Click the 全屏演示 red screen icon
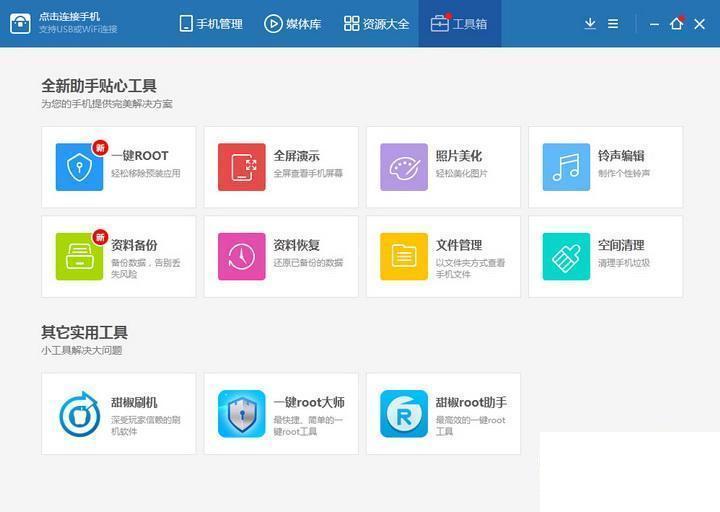The width and height of the screenshot is (720, 512). [x=242, y=167]
